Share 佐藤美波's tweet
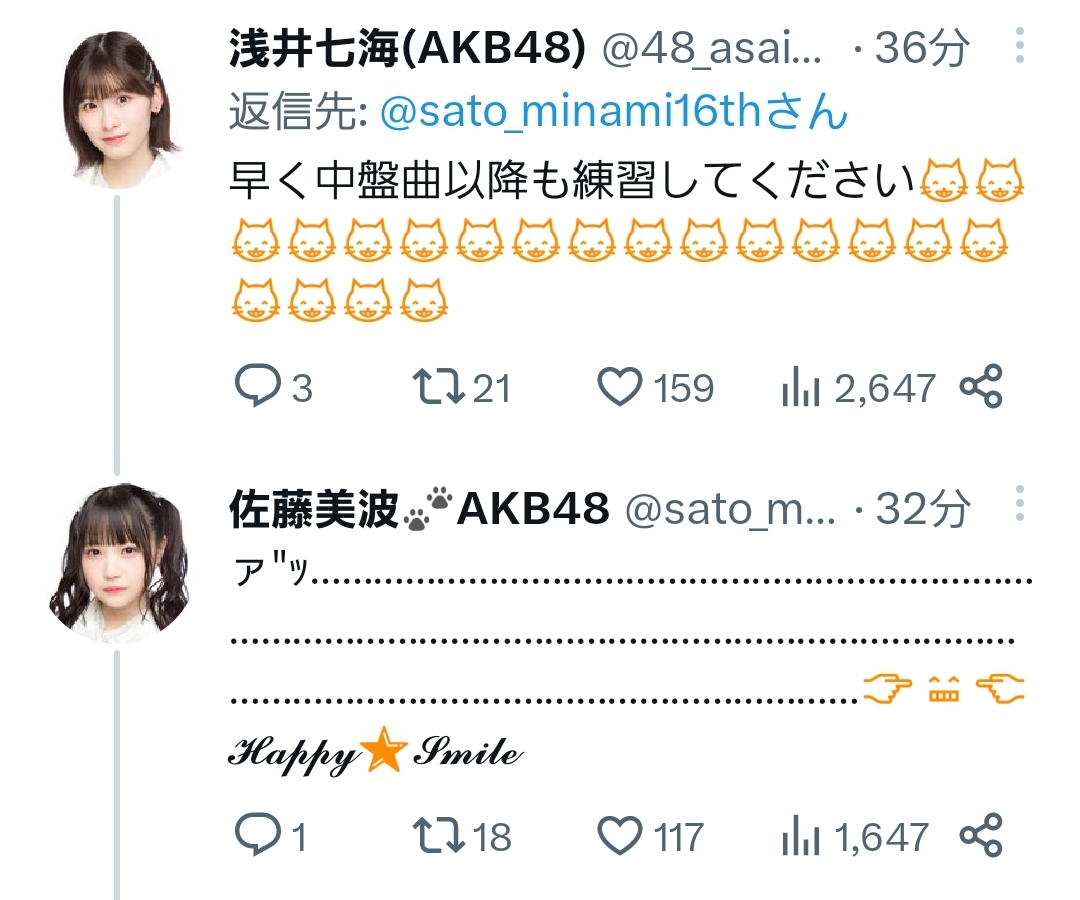This screenshot has height=900, width=1080. pos(981,835)
